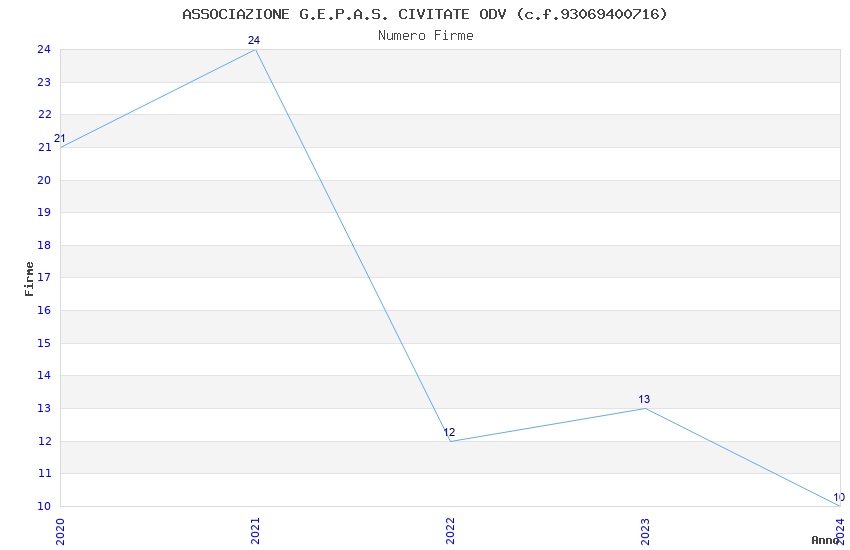The width and height of the screenshot is (850, 550).
Task: Click the y-axis tick value 20
Action: click(x=44, y=180)
